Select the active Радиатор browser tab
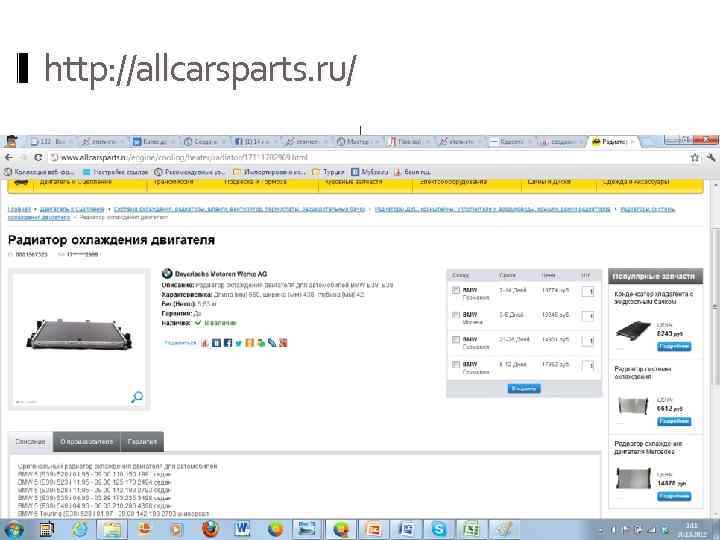The width and height of the screenshot is (720, 540). (x=613, y=141)
